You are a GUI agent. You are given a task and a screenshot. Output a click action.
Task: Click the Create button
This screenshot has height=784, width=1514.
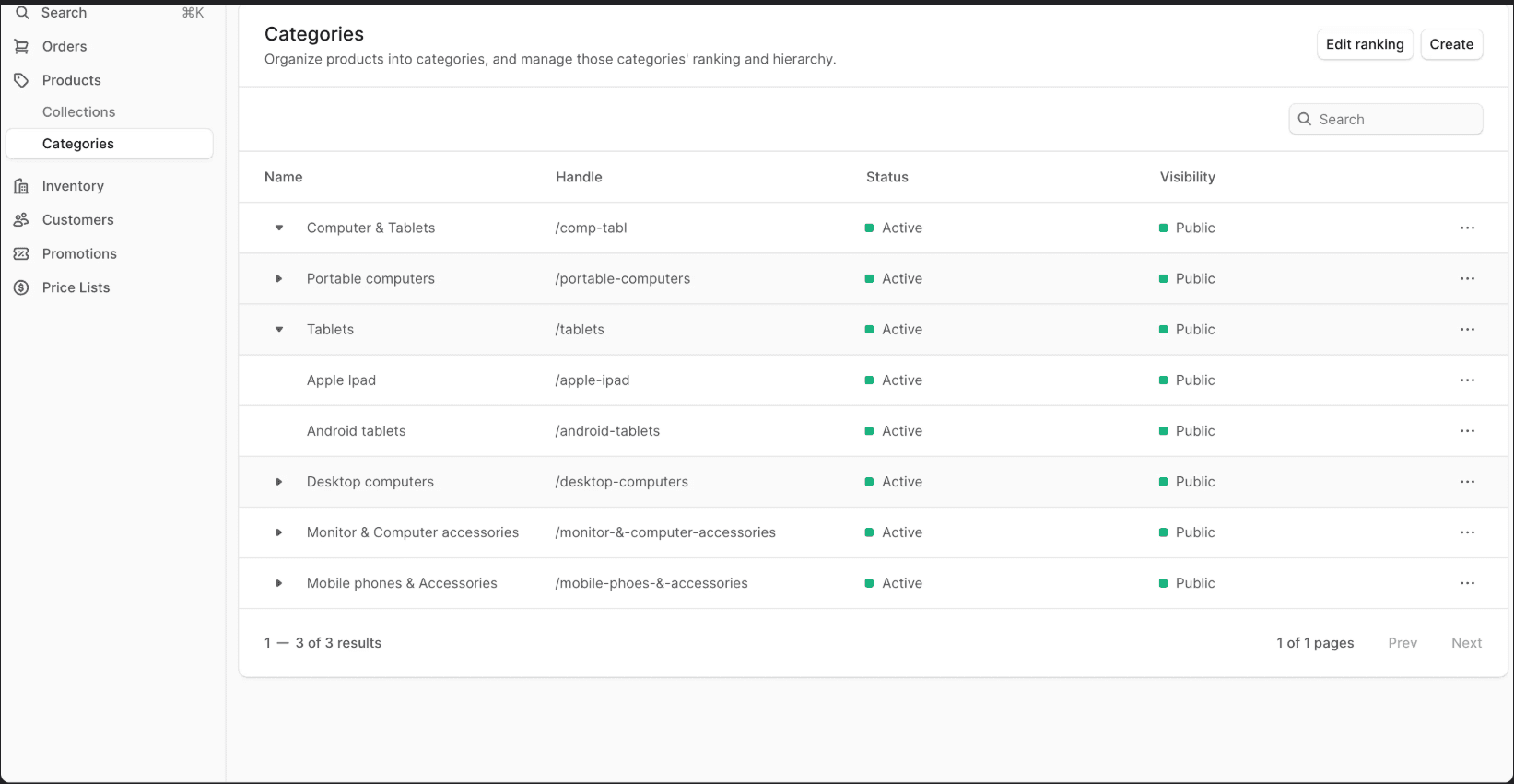point(1451,44)
